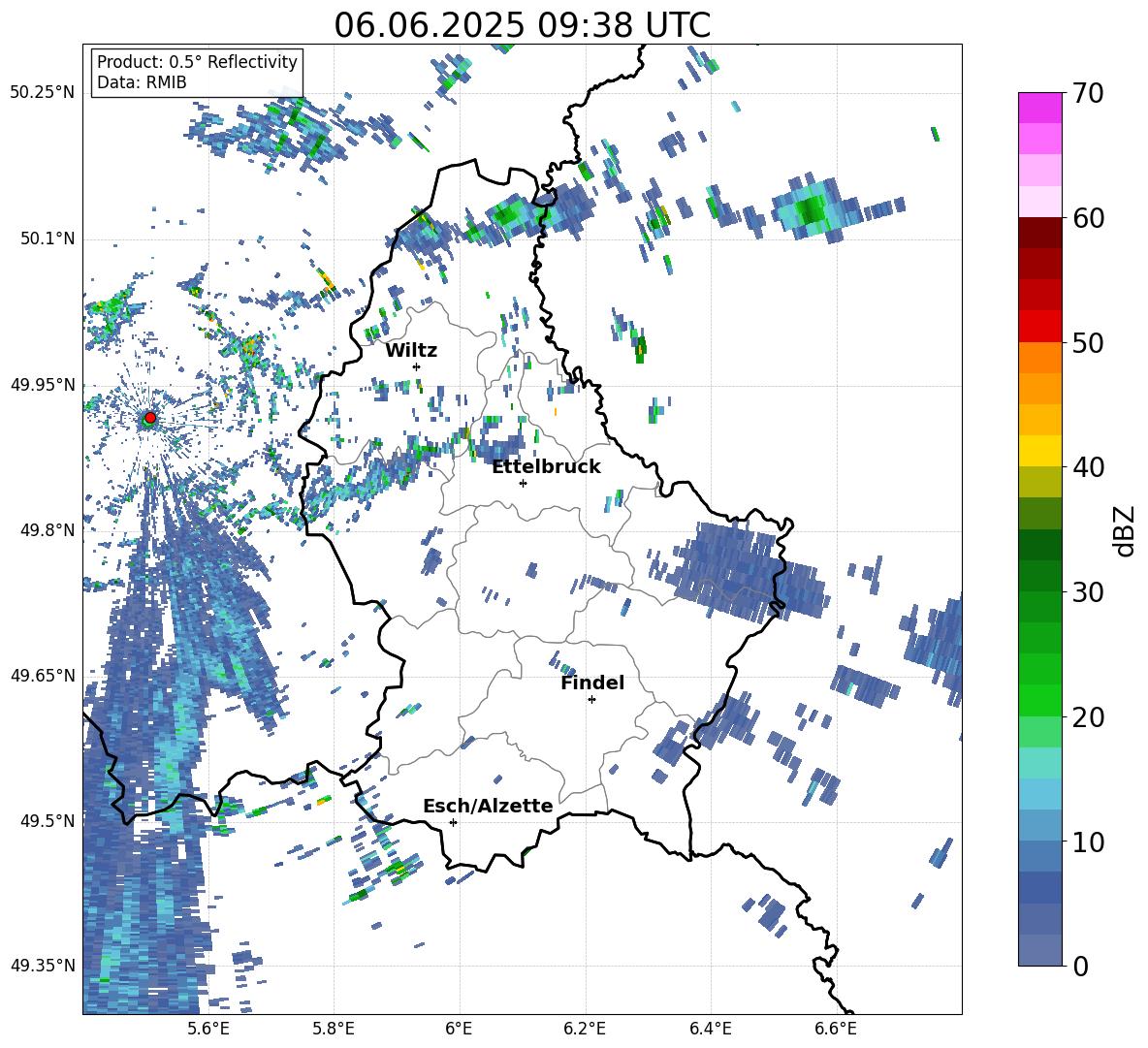Viewport: 1148px width, 1048px height.
Task: Click the dark green colorbar segment near 30
Action: tap(1040, 576)
